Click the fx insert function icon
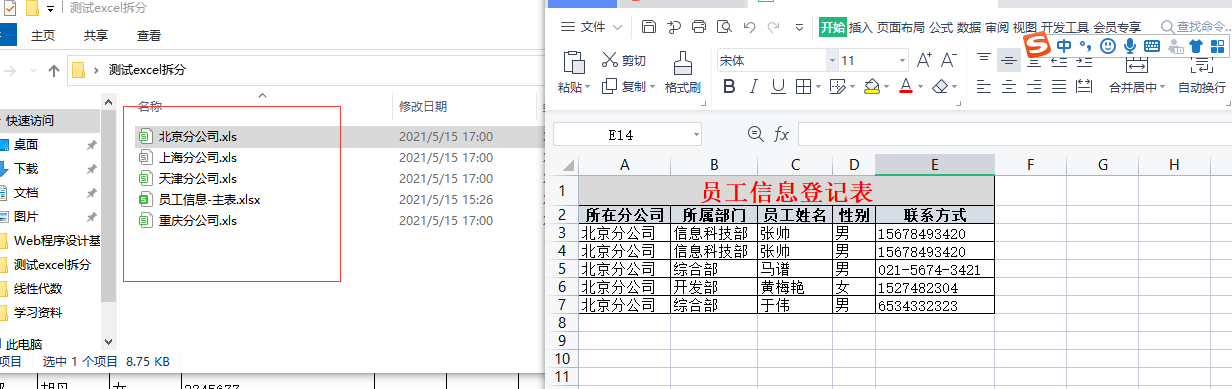 click(781, 134)
